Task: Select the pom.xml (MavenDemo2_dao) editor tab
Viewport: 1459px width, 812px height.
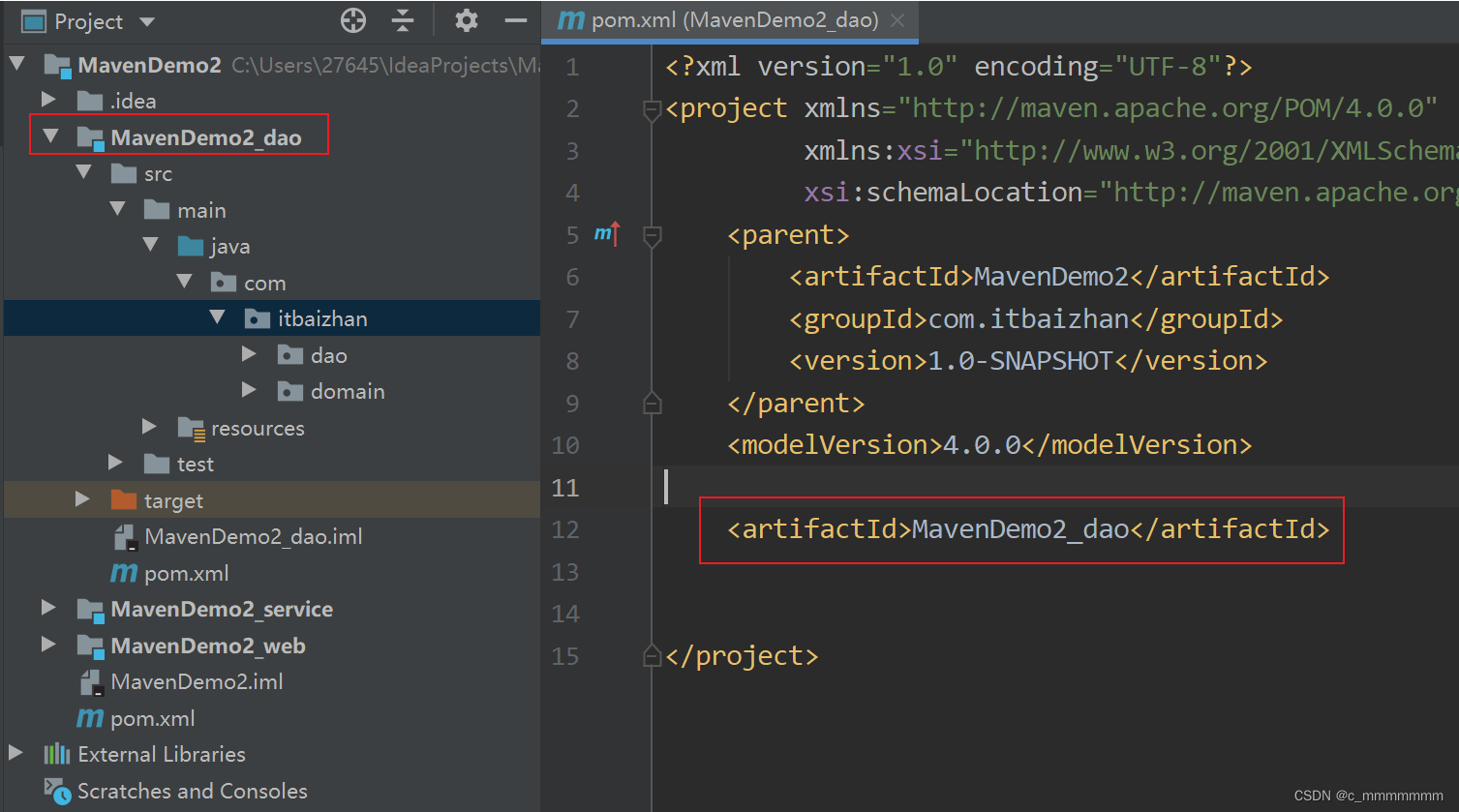Action: click(732, 20)
